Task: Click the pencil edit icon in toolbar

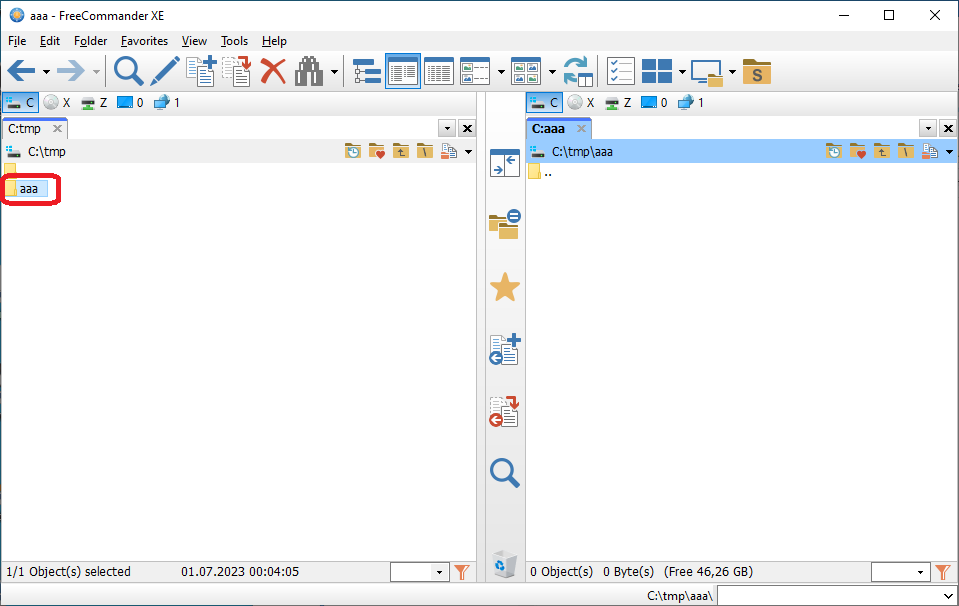Action: (165, 71)
